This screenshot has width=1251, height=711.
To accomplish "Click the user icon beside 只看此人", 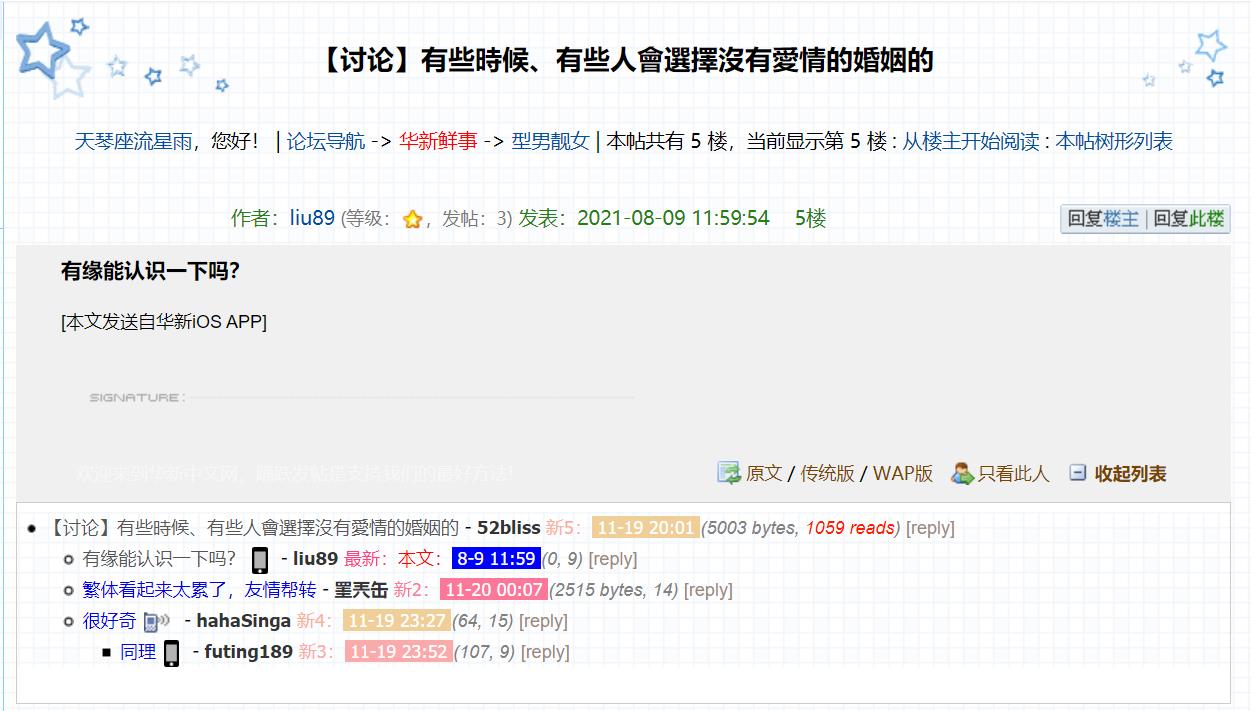I will [962, 473].
